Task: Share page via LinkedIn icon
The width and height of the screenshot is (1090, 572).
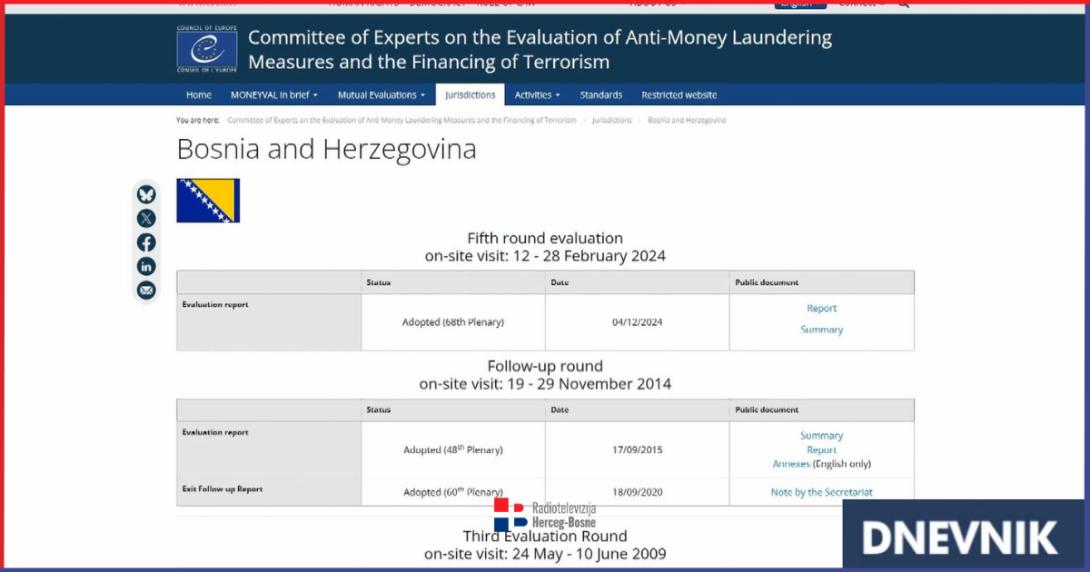Action: click(146, 266)
